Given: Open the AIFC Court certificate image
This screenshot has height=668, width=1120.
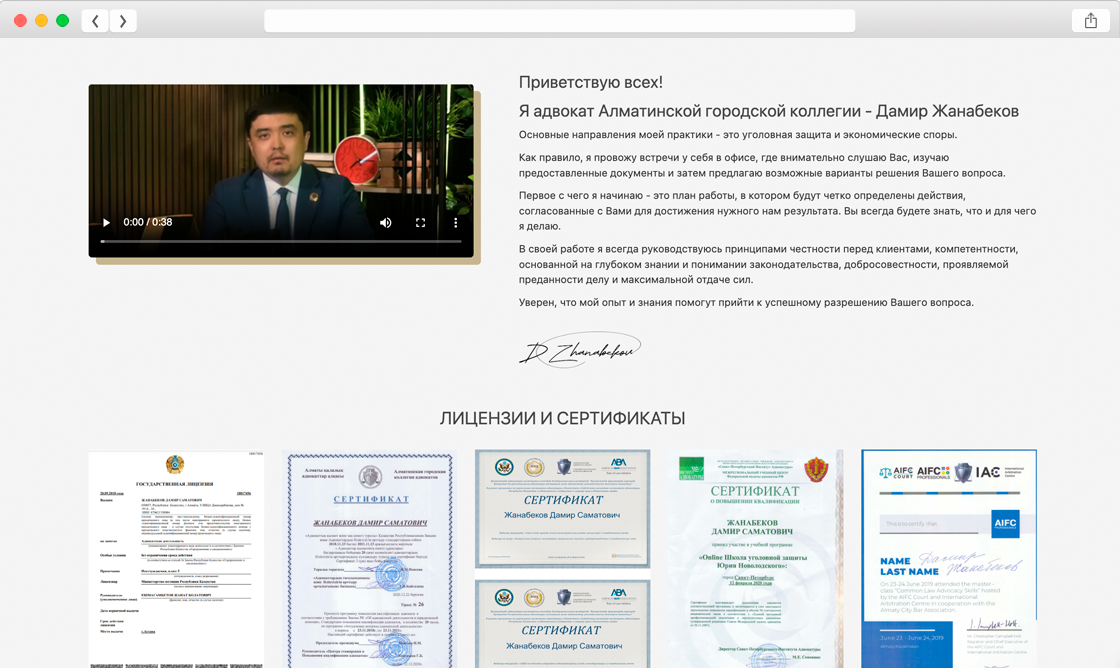Looking at the screenshot, I should pyautogui.click(x=949, y=558).
